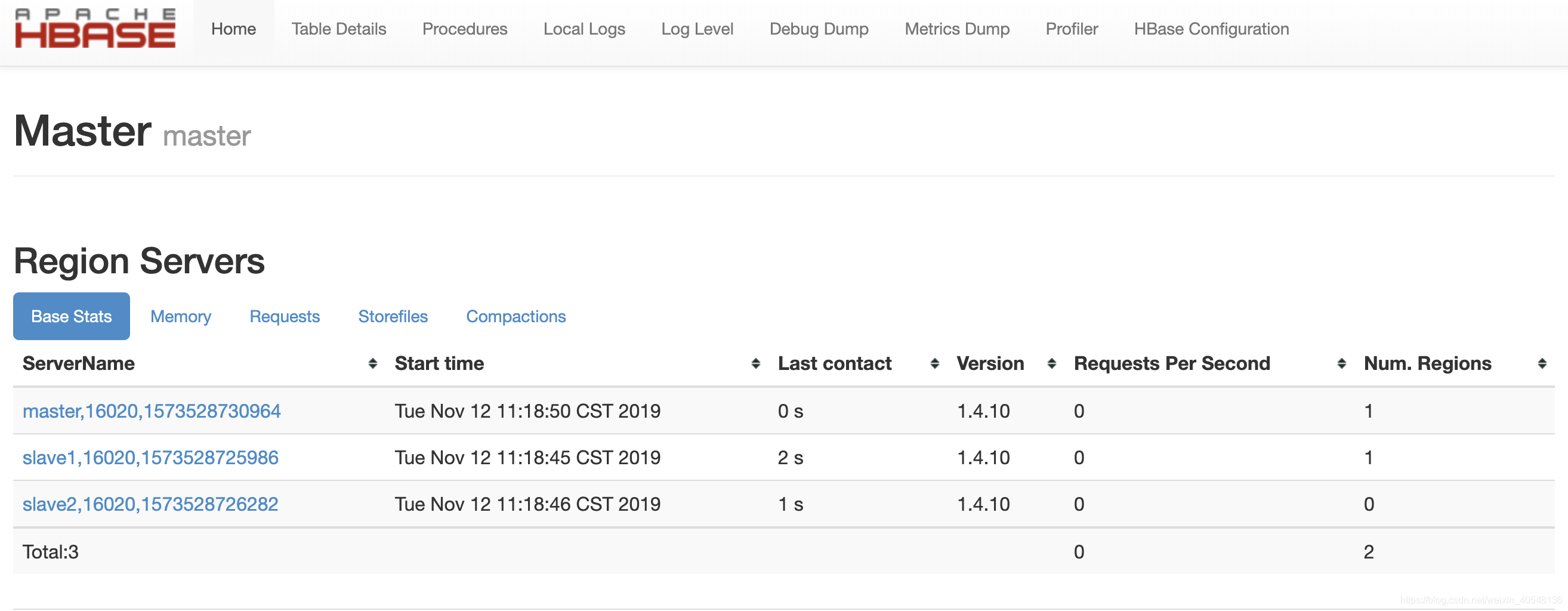Screen dimensions: 1568x611
Task: Switch to the Compactions tab
Action: 516,316
